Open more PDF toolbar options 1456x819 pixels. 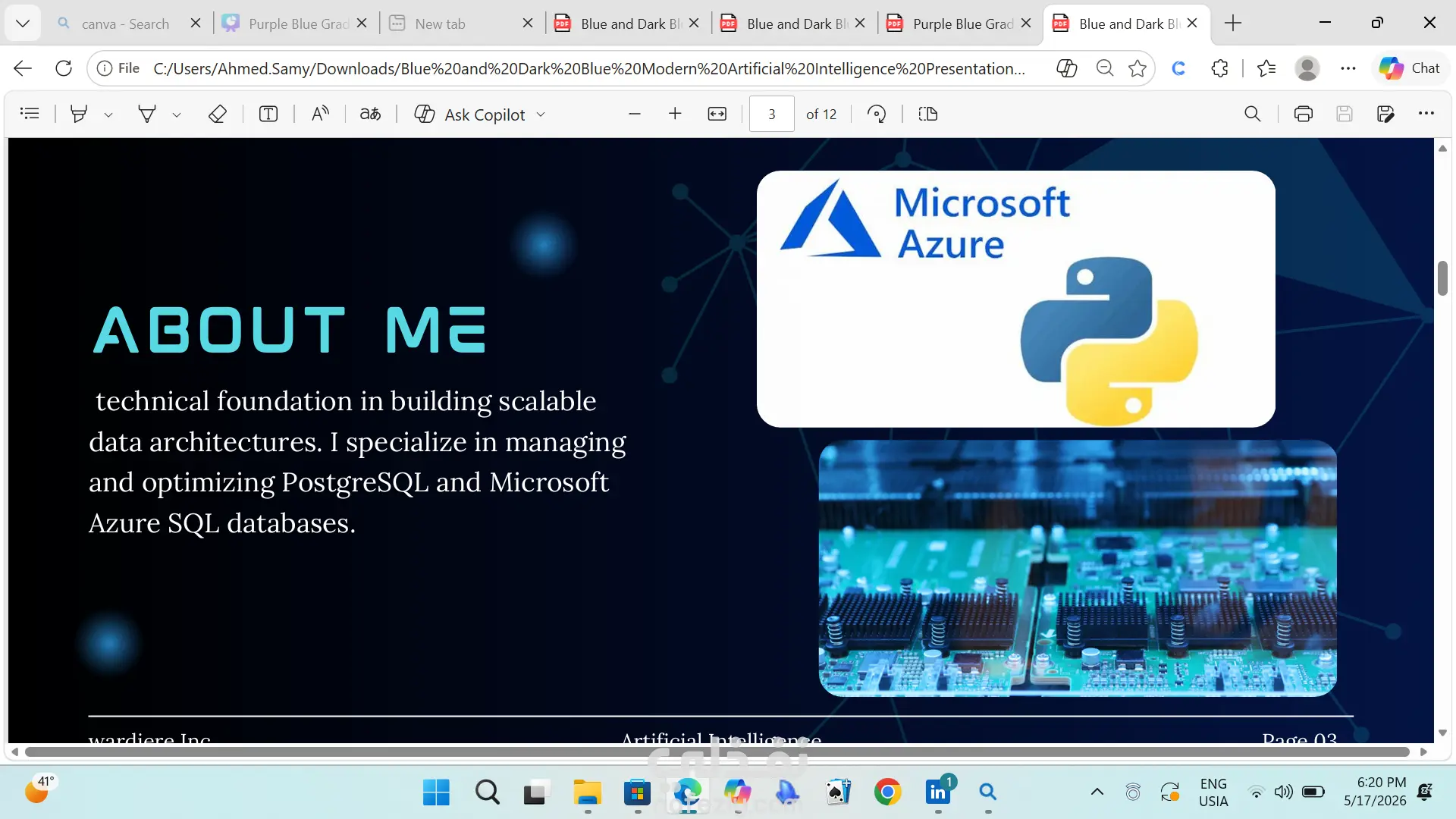[1426, 114]
